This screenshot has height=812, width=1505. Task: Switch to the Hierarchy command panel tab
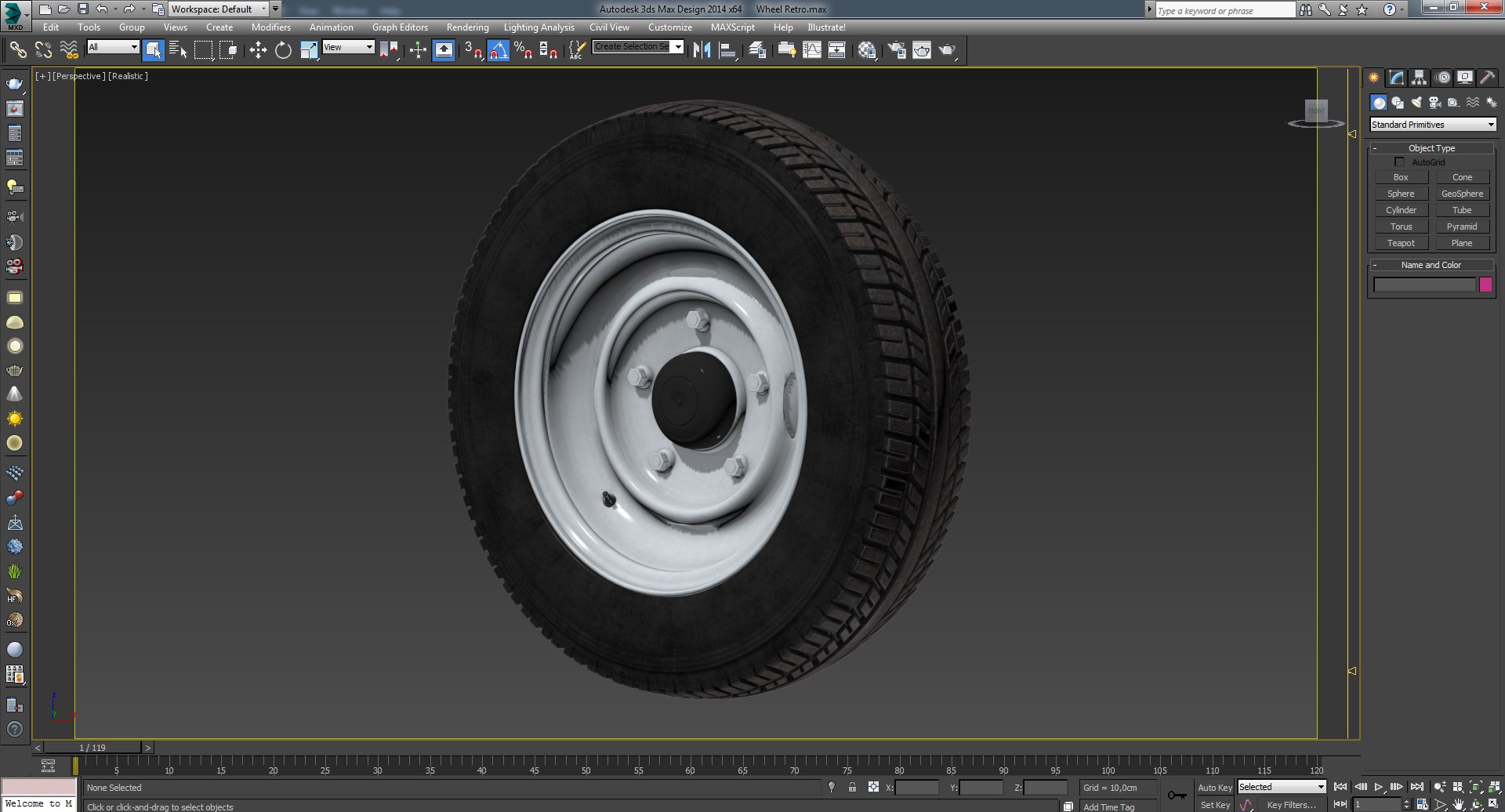coord(1419,78)
